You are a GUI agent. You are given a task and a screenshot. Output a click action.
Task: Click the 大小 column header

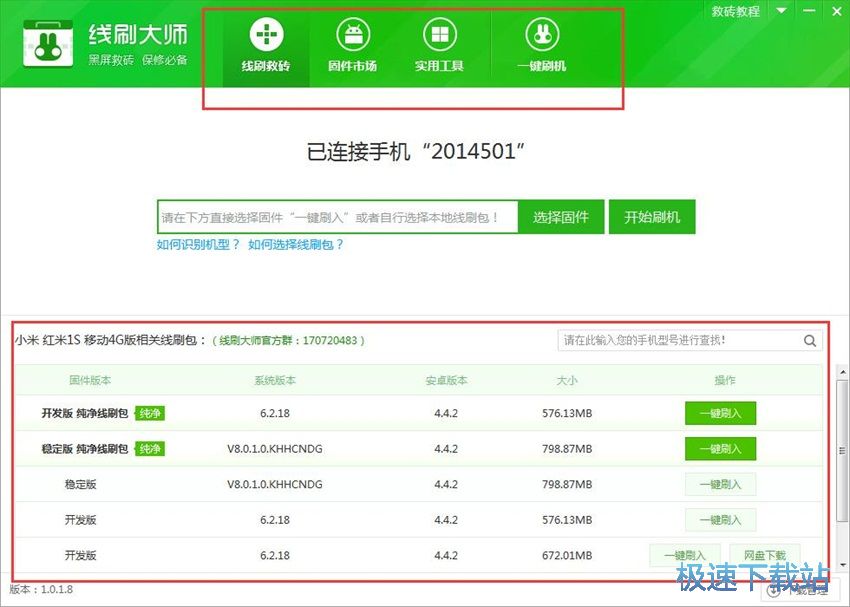click(x=567, y=380)
